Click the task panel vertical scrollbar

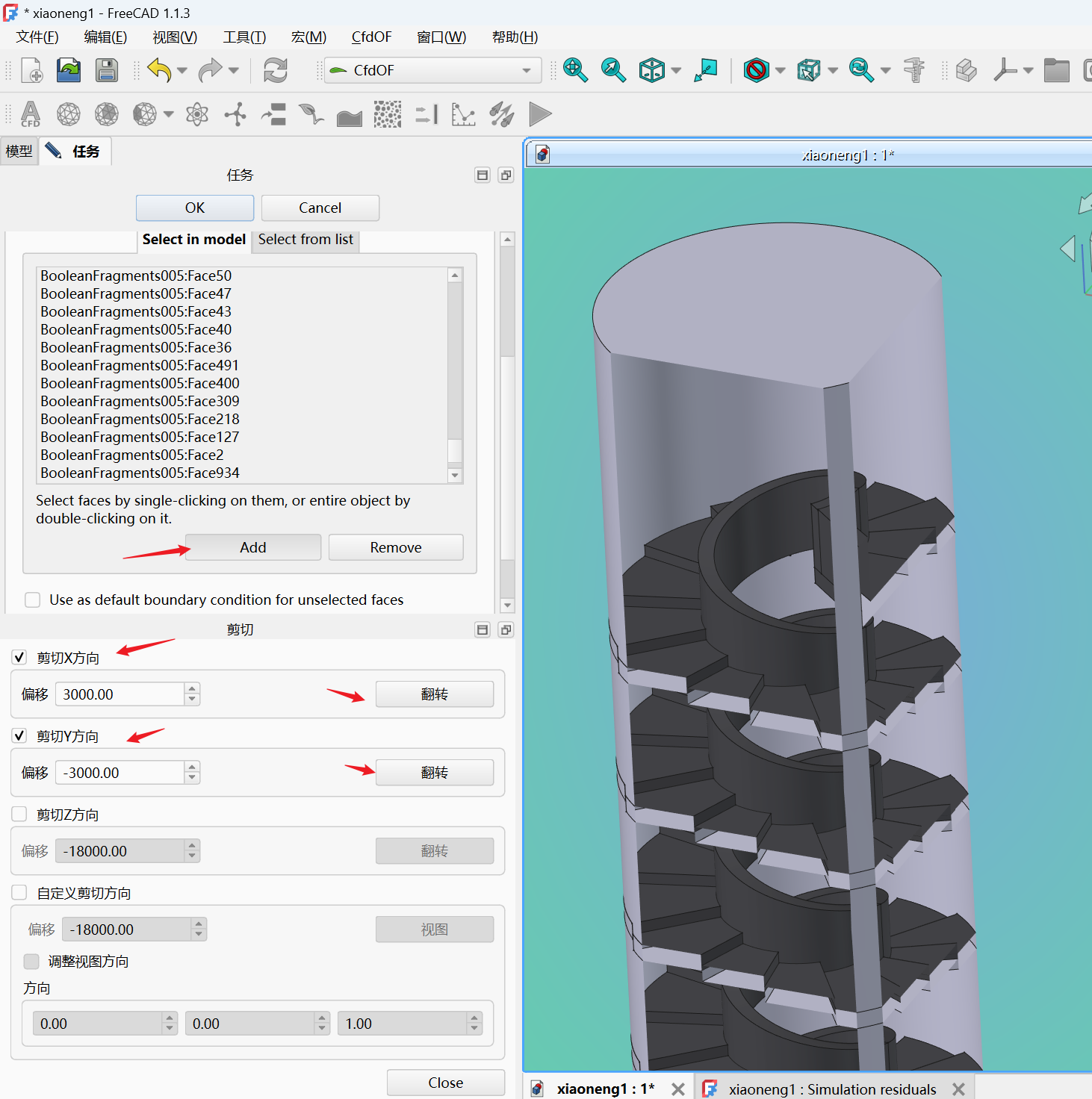coord(507,422)
